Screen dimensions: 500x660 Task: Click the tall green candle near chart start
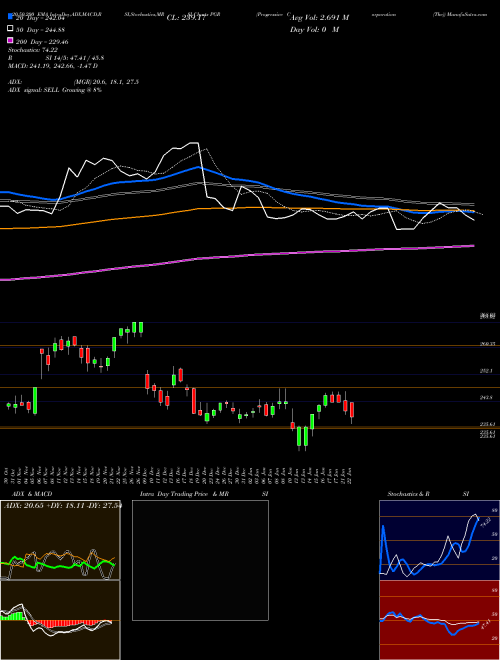coord(35,401)
